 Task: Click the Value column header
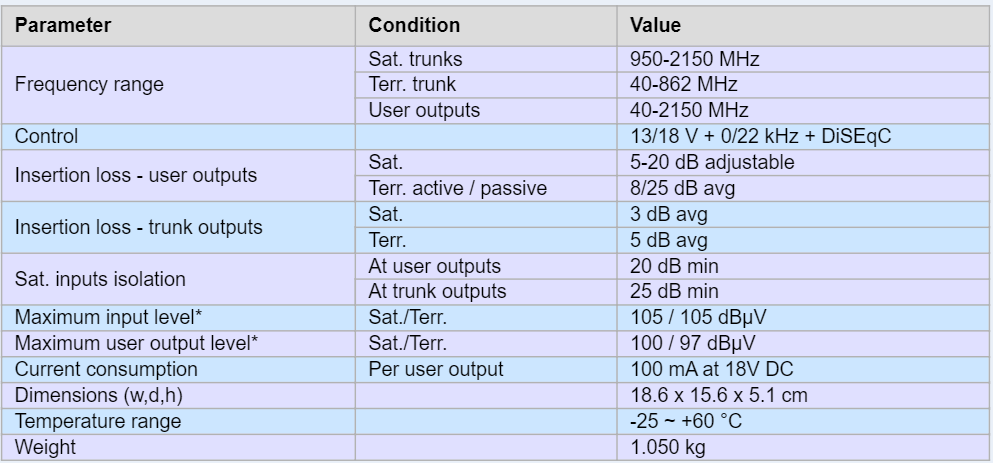(803, 25)
